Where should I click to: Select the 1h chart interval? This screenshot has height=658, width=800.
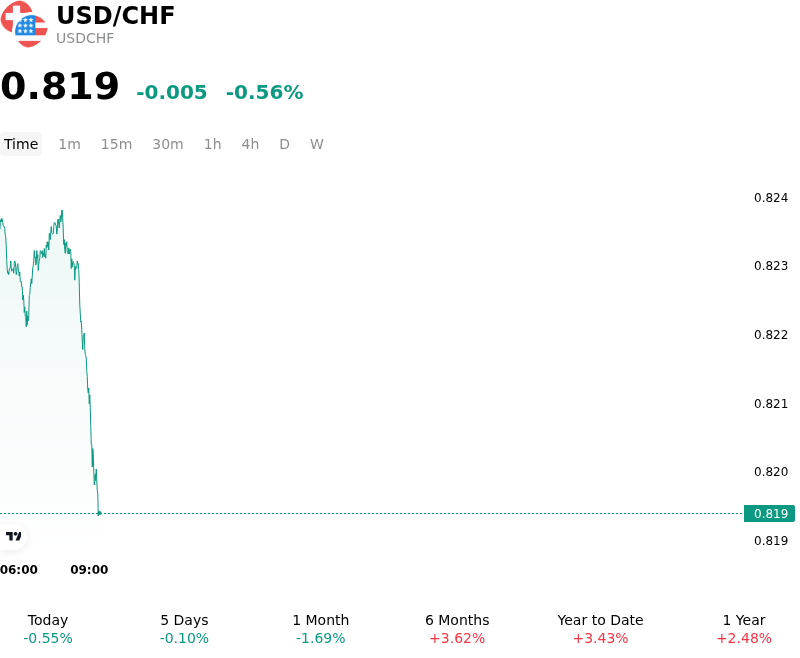pos(213,144)
